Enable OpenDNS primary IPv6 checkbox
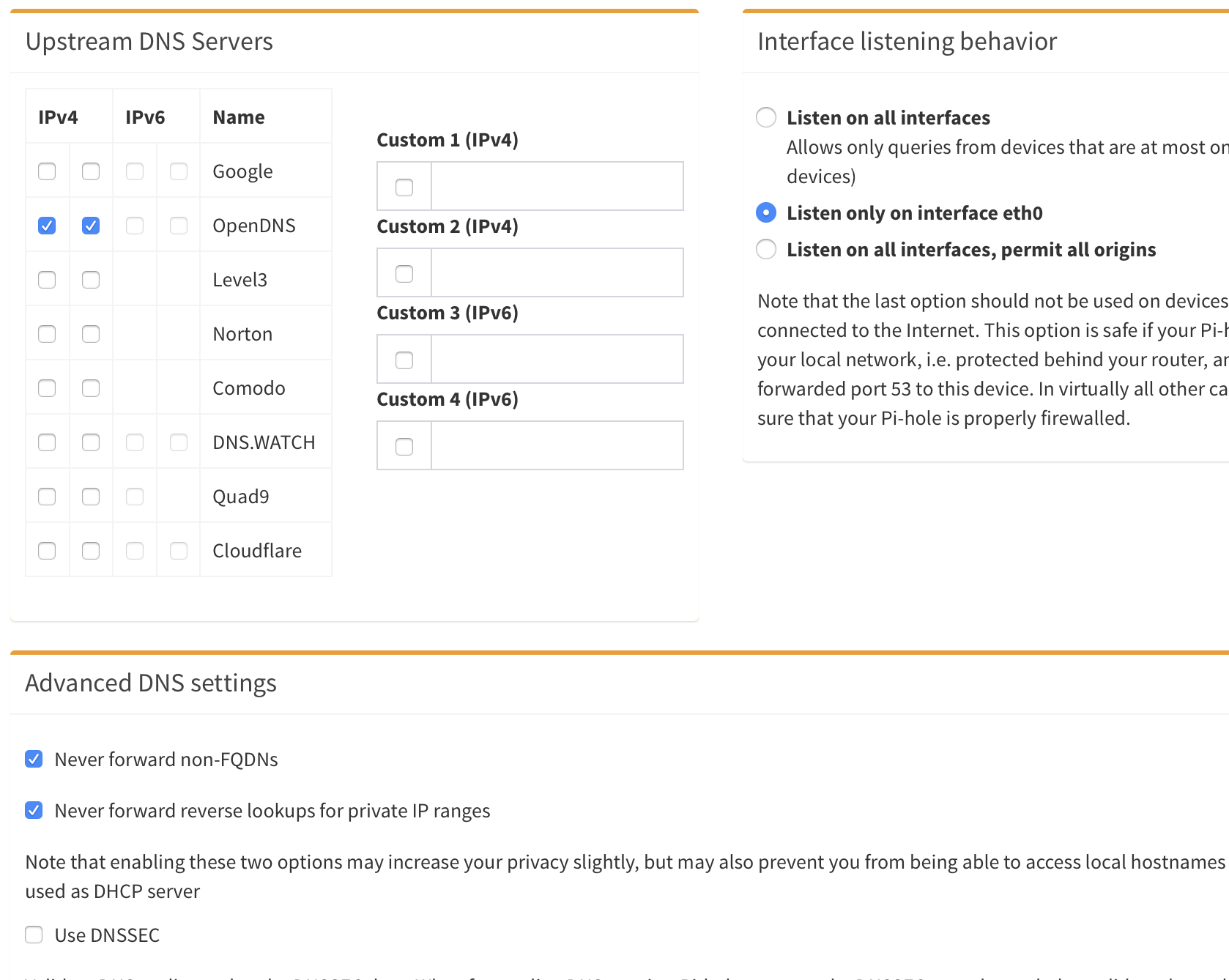1229x980 pixels. [135, 226]
